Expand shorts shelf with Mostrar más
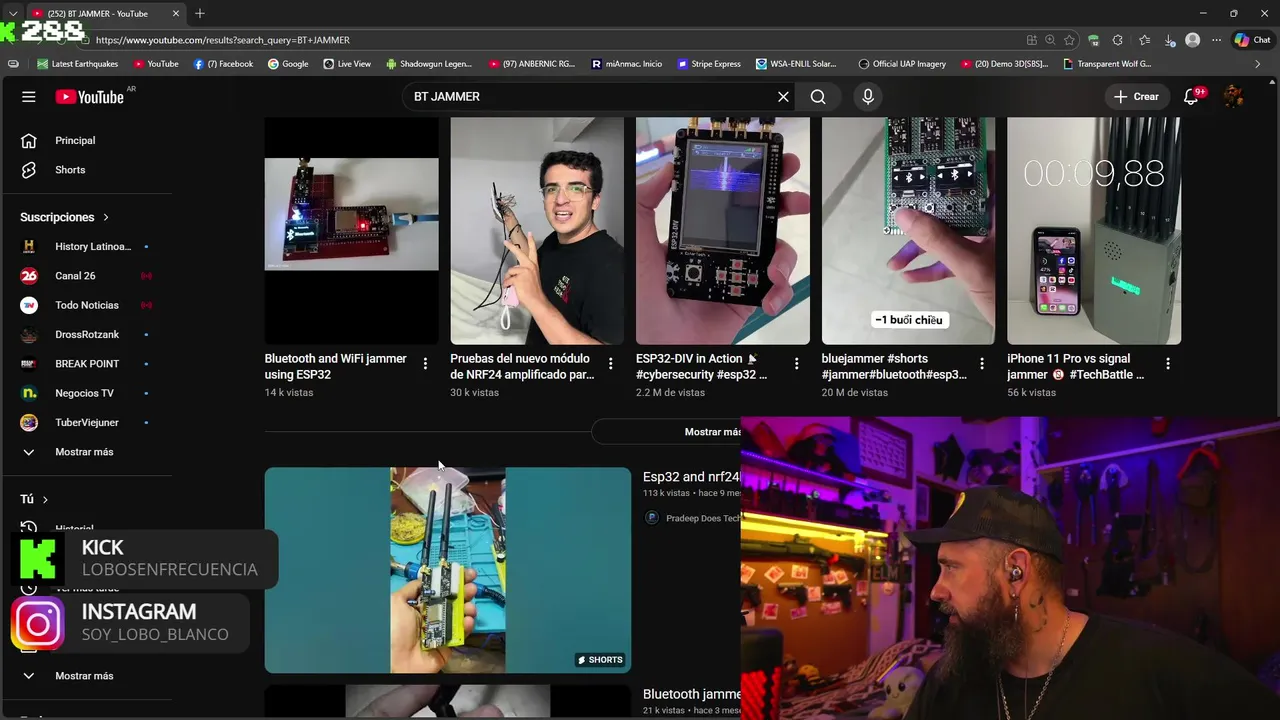Screen dimensions: 1280x720 [x=666, y=432]
